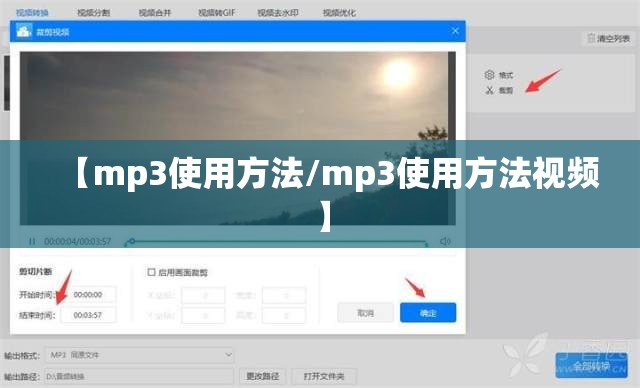Open the 视频优化 tab

coord(339,13)
